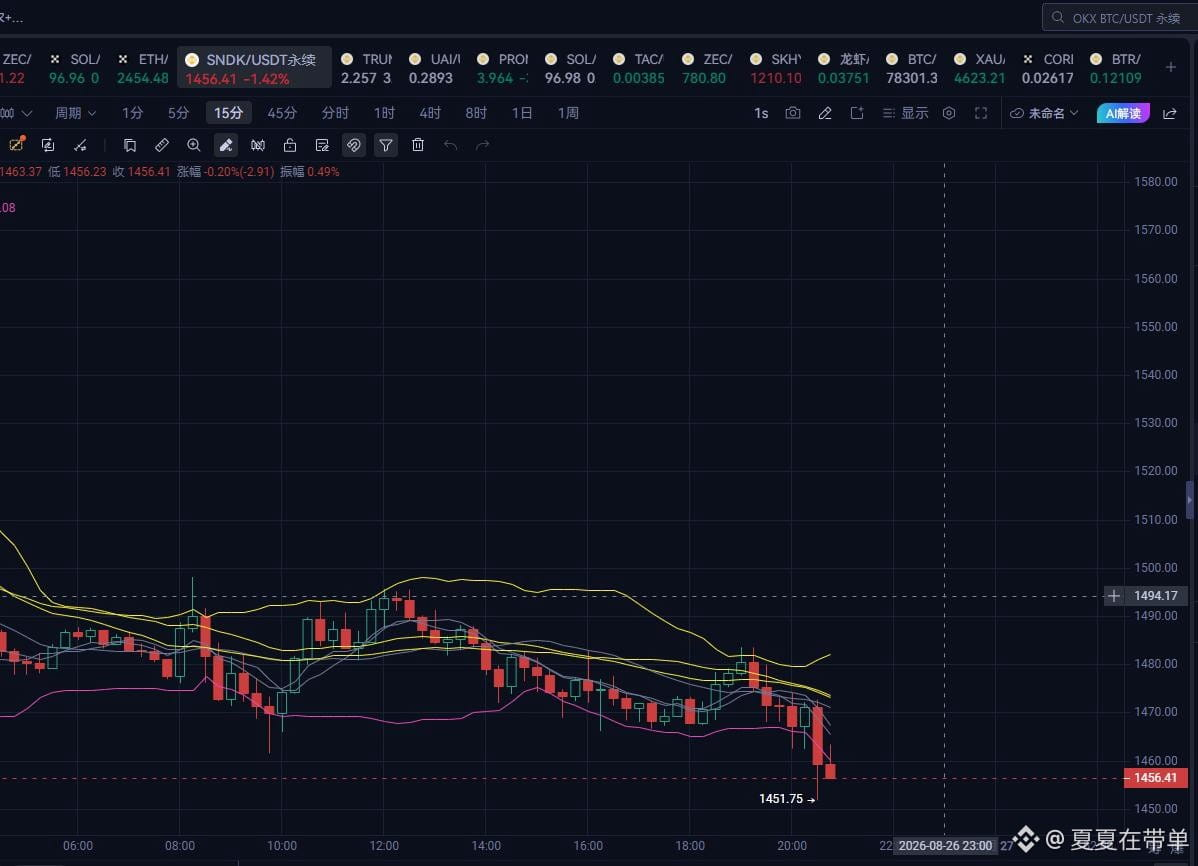Click the add-panel icon beside the pencil

857,113
